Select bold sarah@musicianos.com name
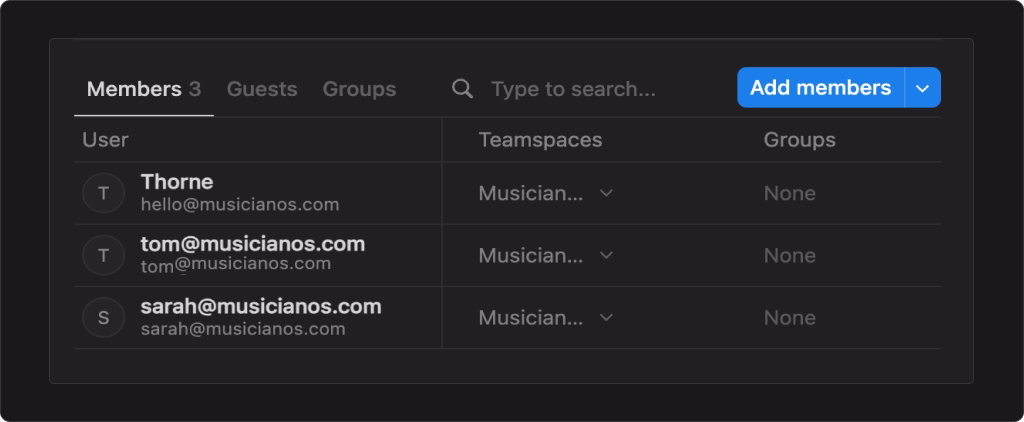The height and width of the screenshot is (422, 1024). pos(261,306)
